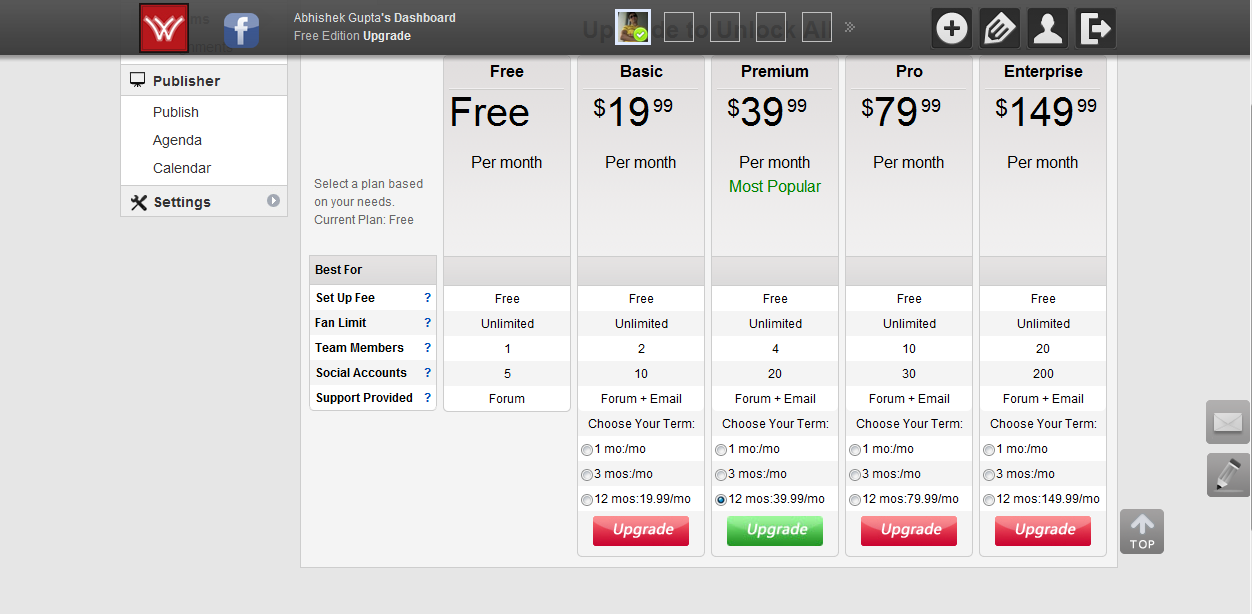Click the Pro plan Upgrade button

909,530
